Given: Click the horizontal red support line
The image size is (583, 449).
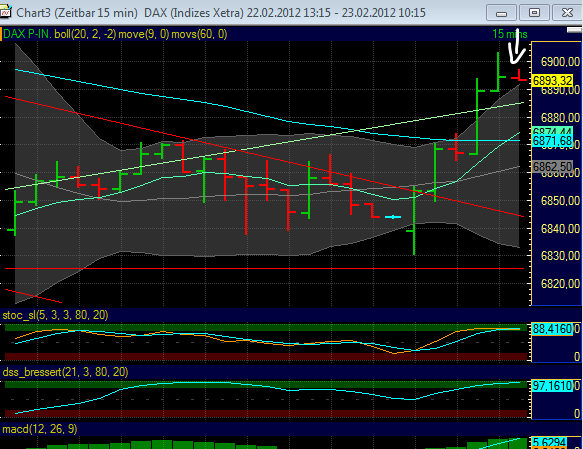Looking at the screenshot, I should coord(264,268).
